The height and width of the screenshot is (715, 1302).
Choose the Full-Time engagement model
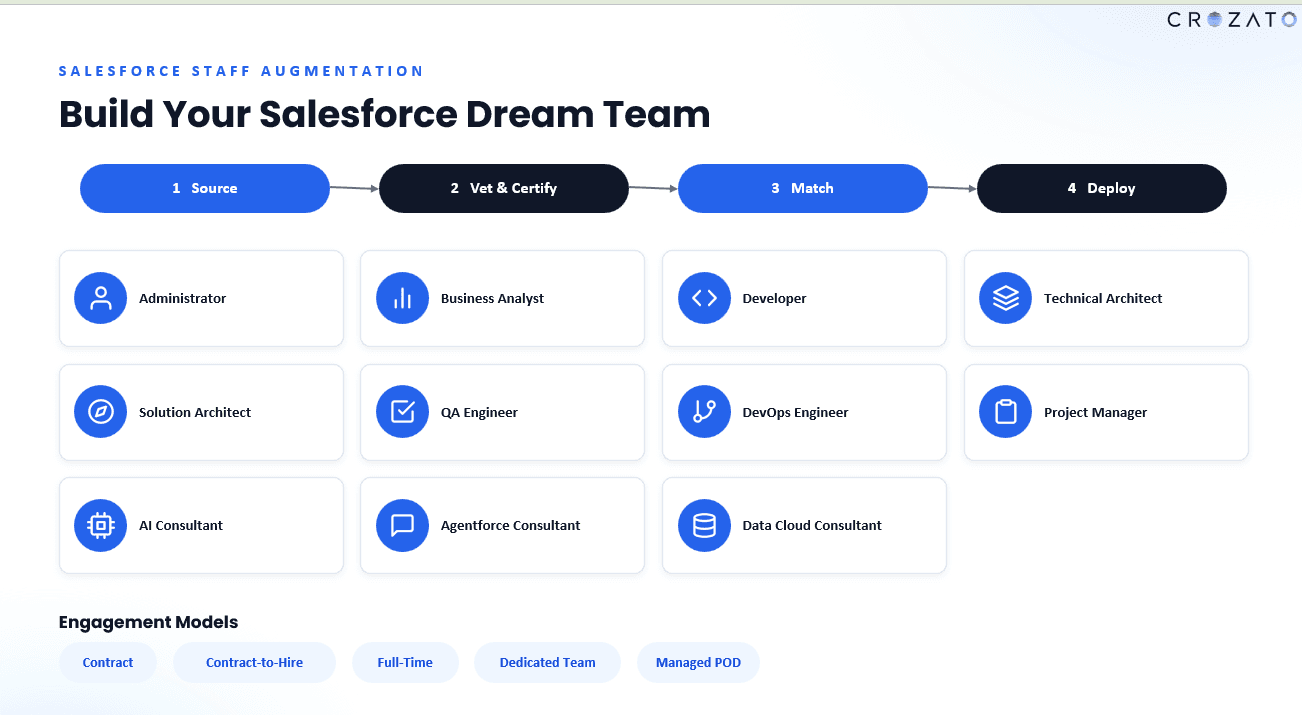tap(405, 662)
